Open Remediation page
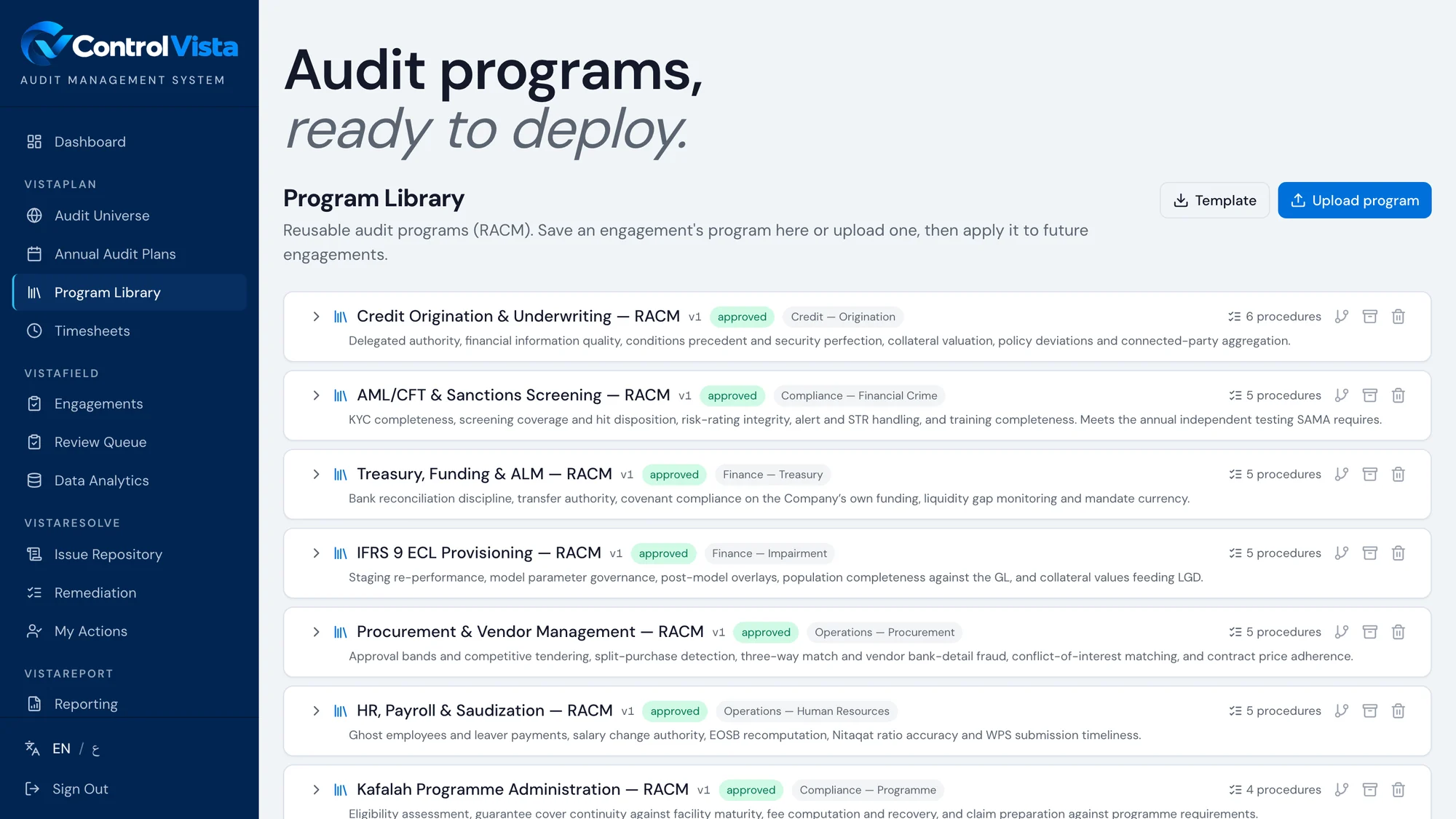Viewport: 1456px width, 819px height. tap(130, 593)
